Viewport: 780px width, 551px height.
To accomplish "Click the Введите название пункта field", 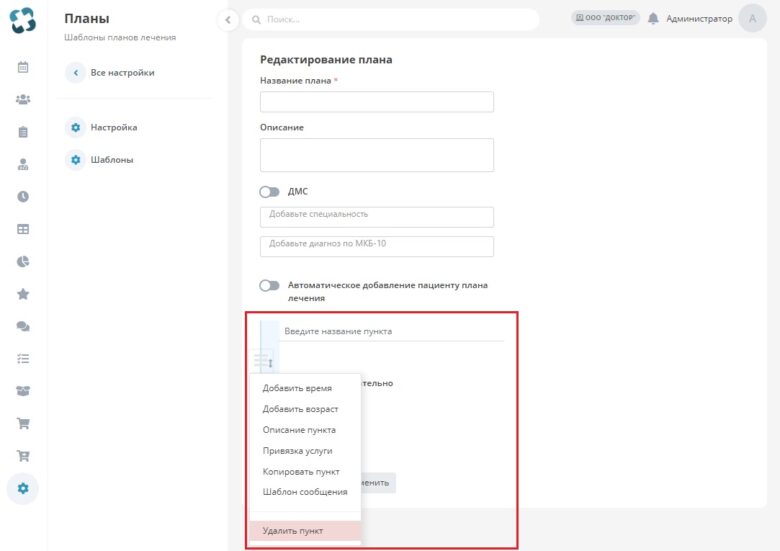I will pyautogui.click(x=393, y=331).
